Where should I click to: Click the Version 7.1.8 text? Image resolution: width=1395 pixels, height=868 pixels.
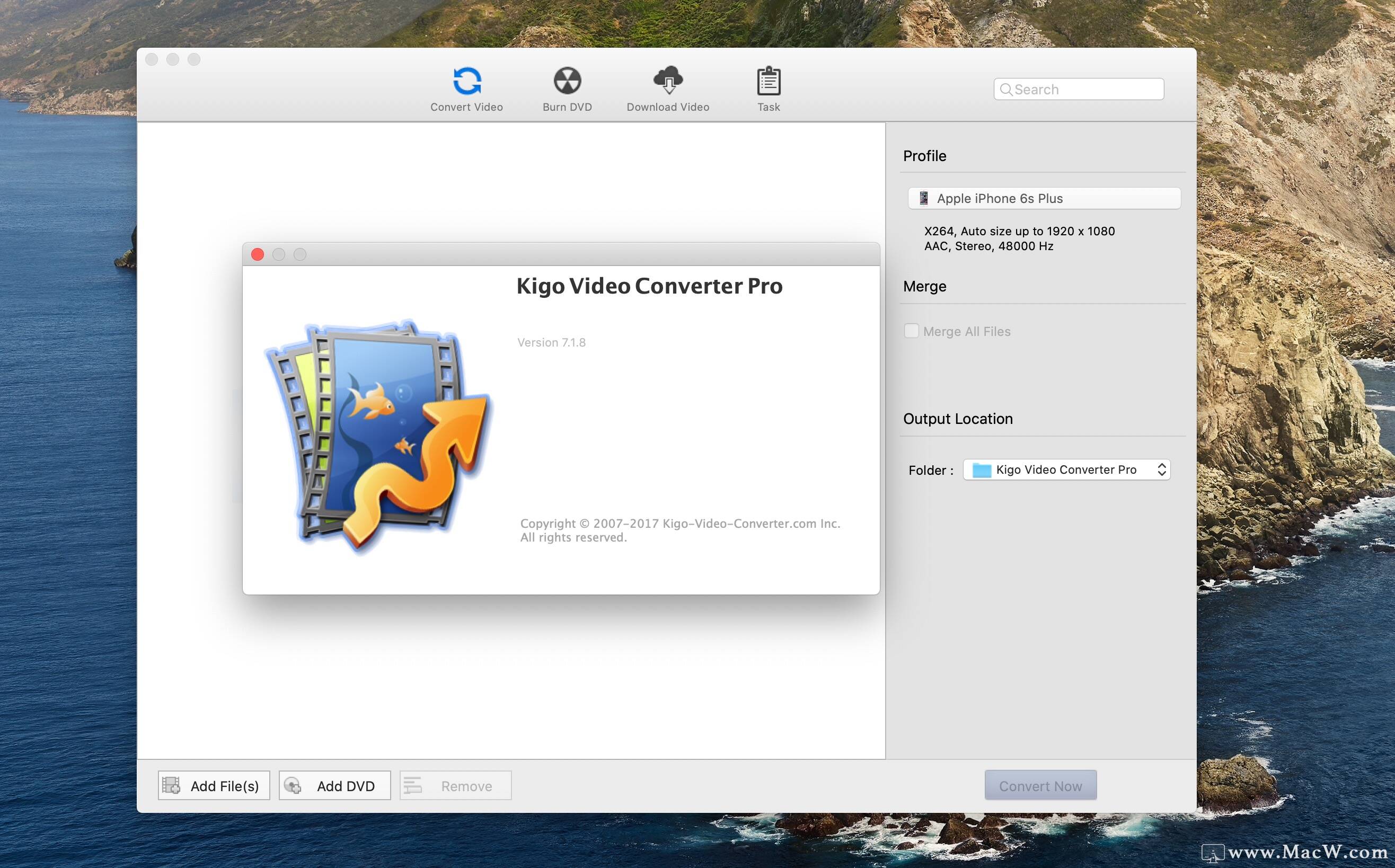tap(551, 343)
